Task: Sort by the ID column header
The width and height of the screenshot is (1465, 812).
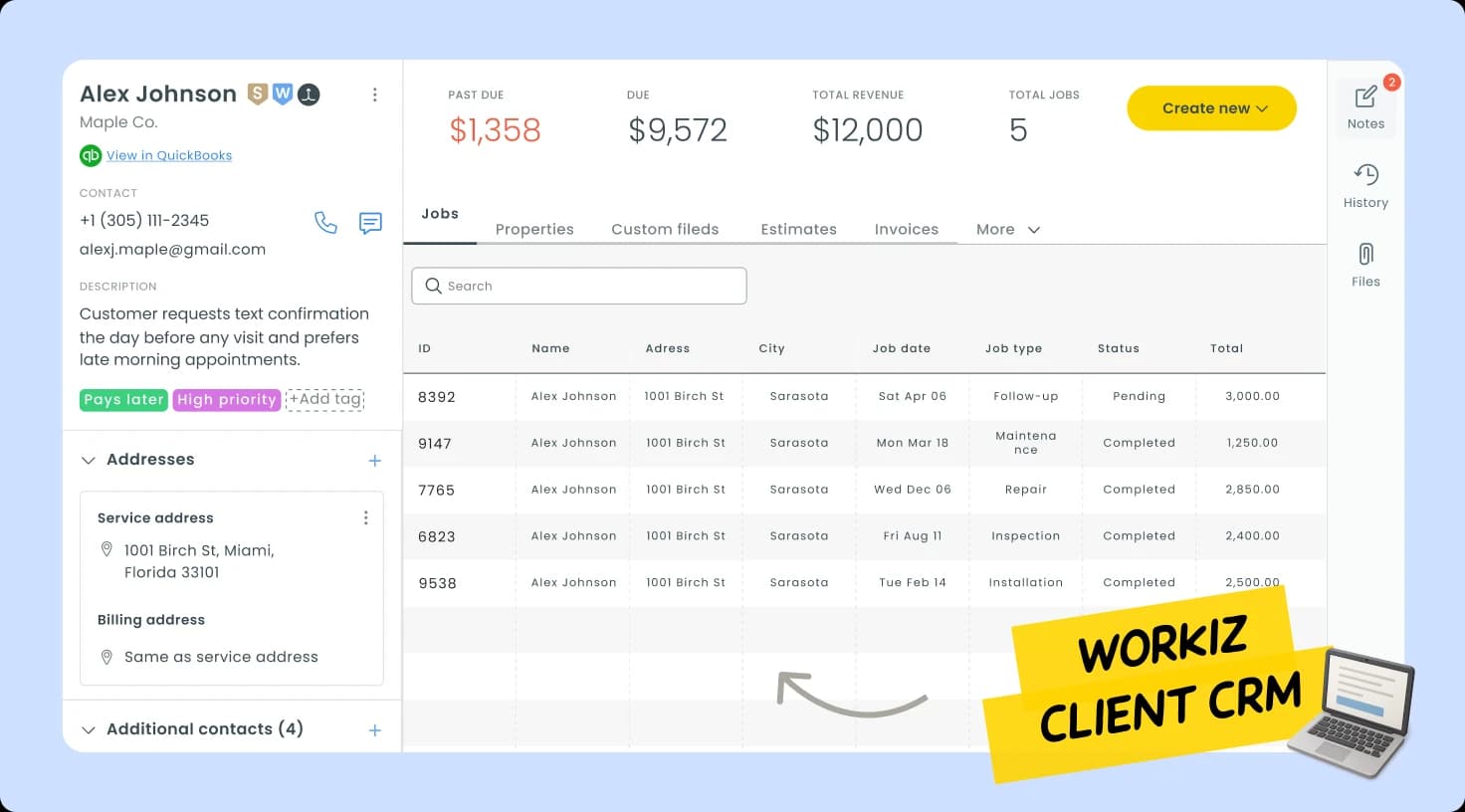Action: [424, 348]
